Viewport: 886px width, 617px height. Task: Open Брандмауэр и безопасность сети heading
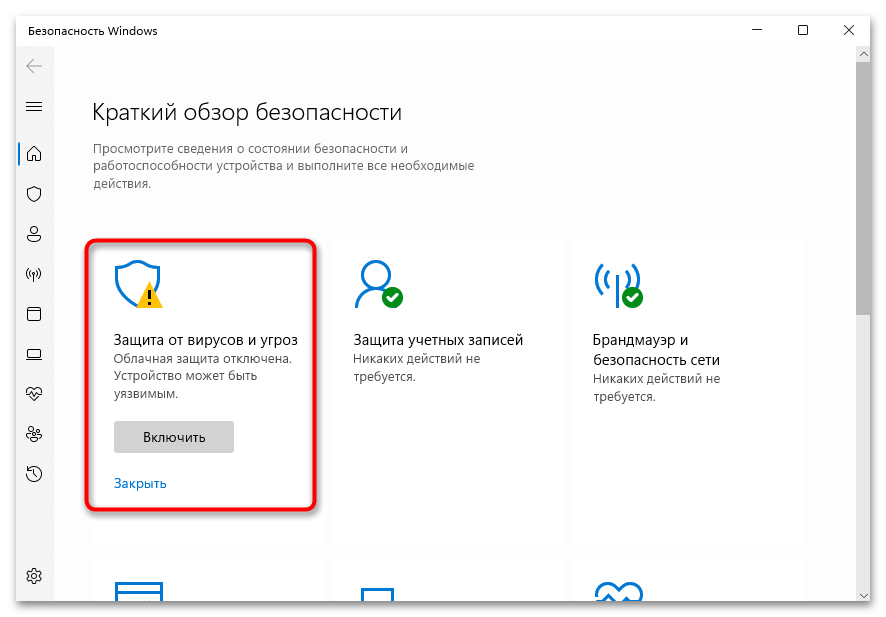tap(657, 350)
